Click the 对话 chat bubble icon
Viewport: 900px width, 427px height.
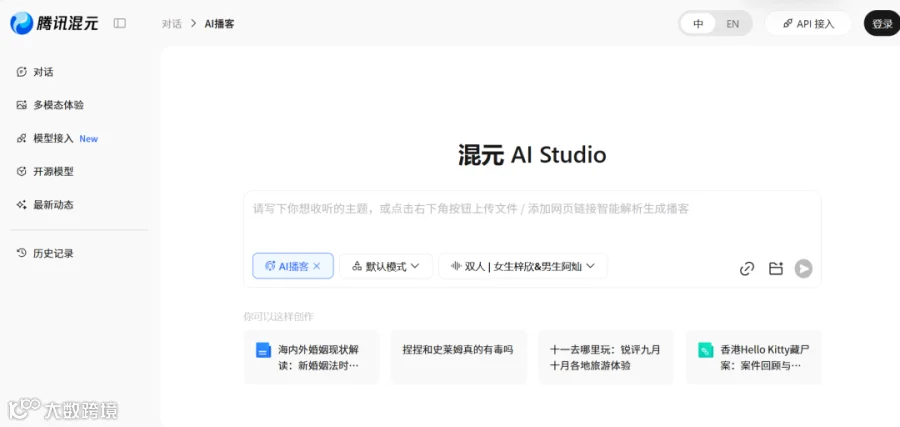[x=22, y=72]
